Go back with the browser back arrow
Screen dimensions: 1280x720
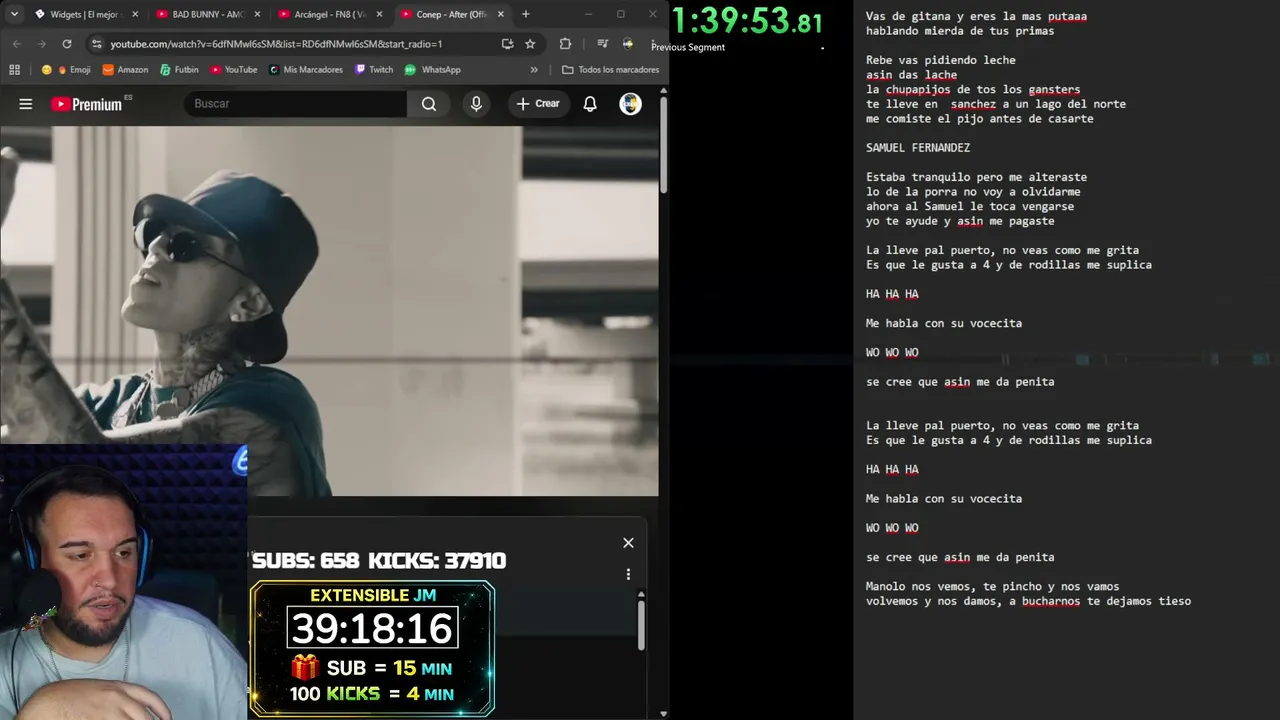16,44
